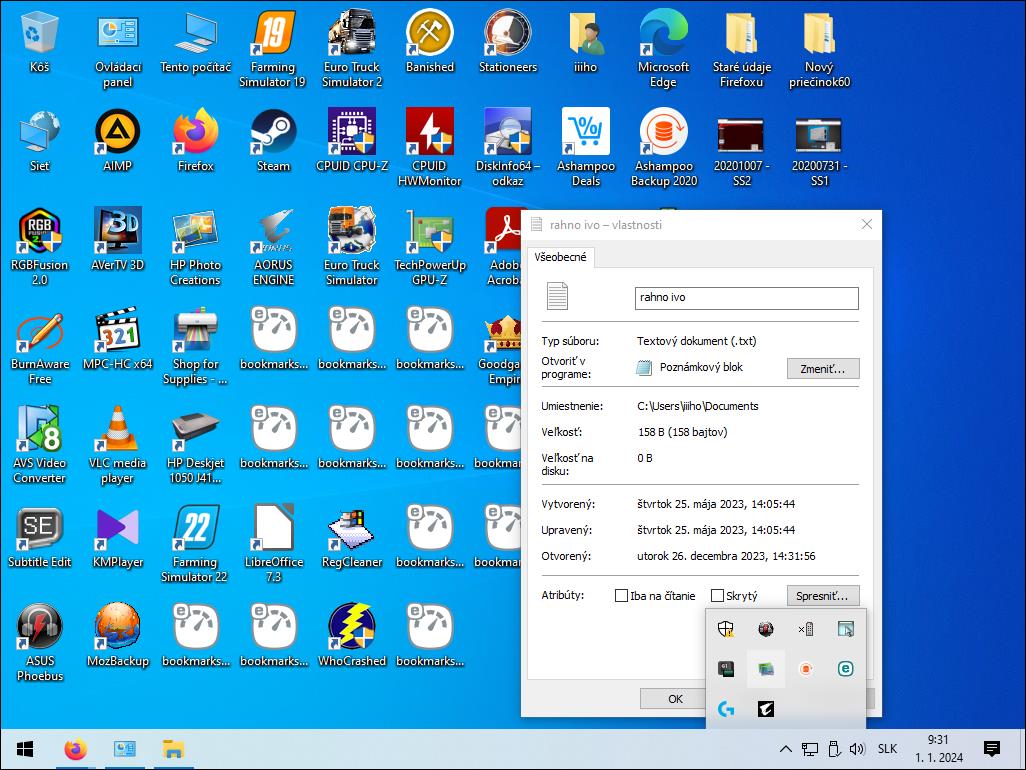
Task: Open the SLK keyboard language switcher
Action: click(887, 749)
